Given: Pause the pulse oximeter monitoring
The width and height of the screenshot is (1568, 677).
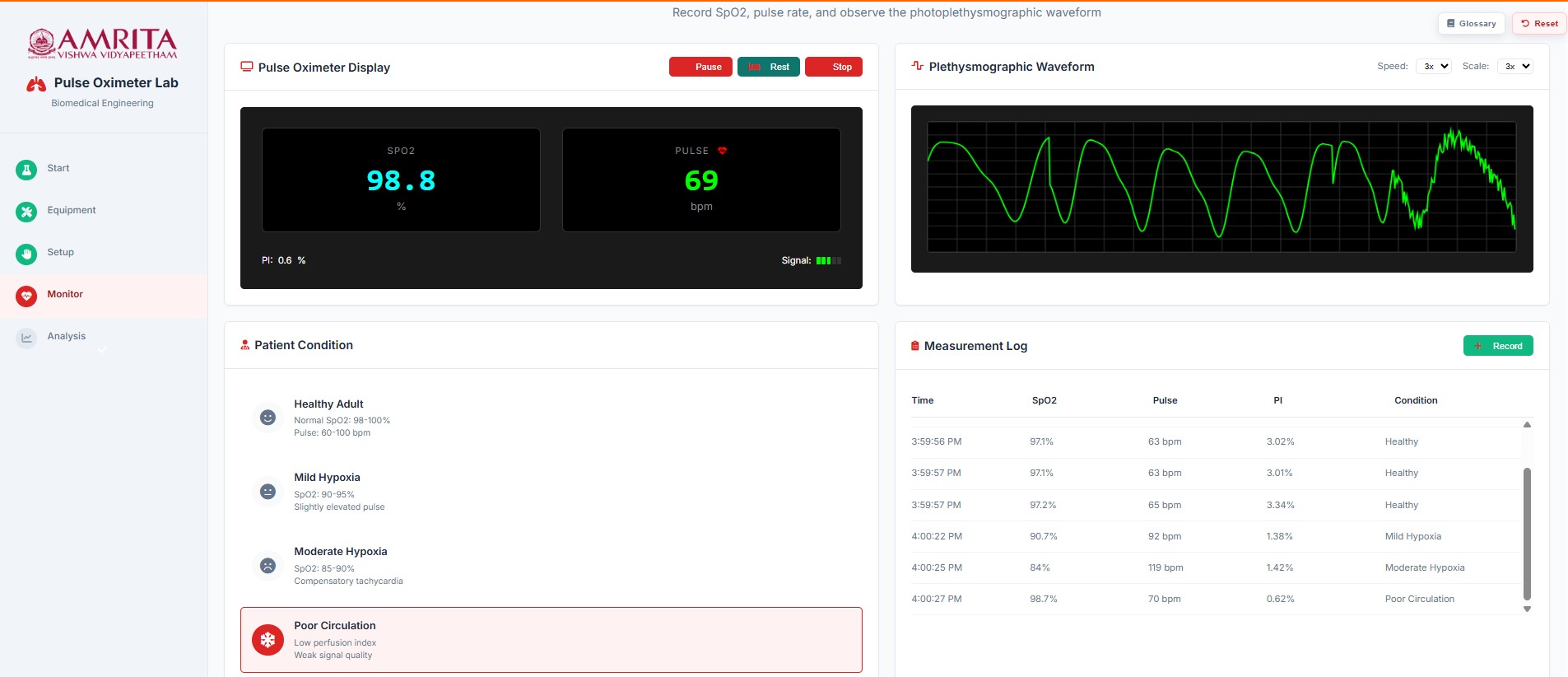Looking at the screenshot, I should point(700,67).
